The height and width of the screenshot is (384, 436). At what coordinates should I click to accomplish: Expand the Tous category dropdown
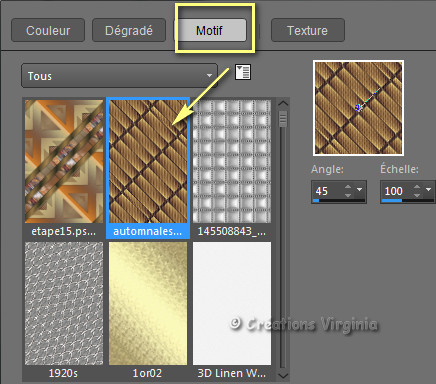coord(119,76)
